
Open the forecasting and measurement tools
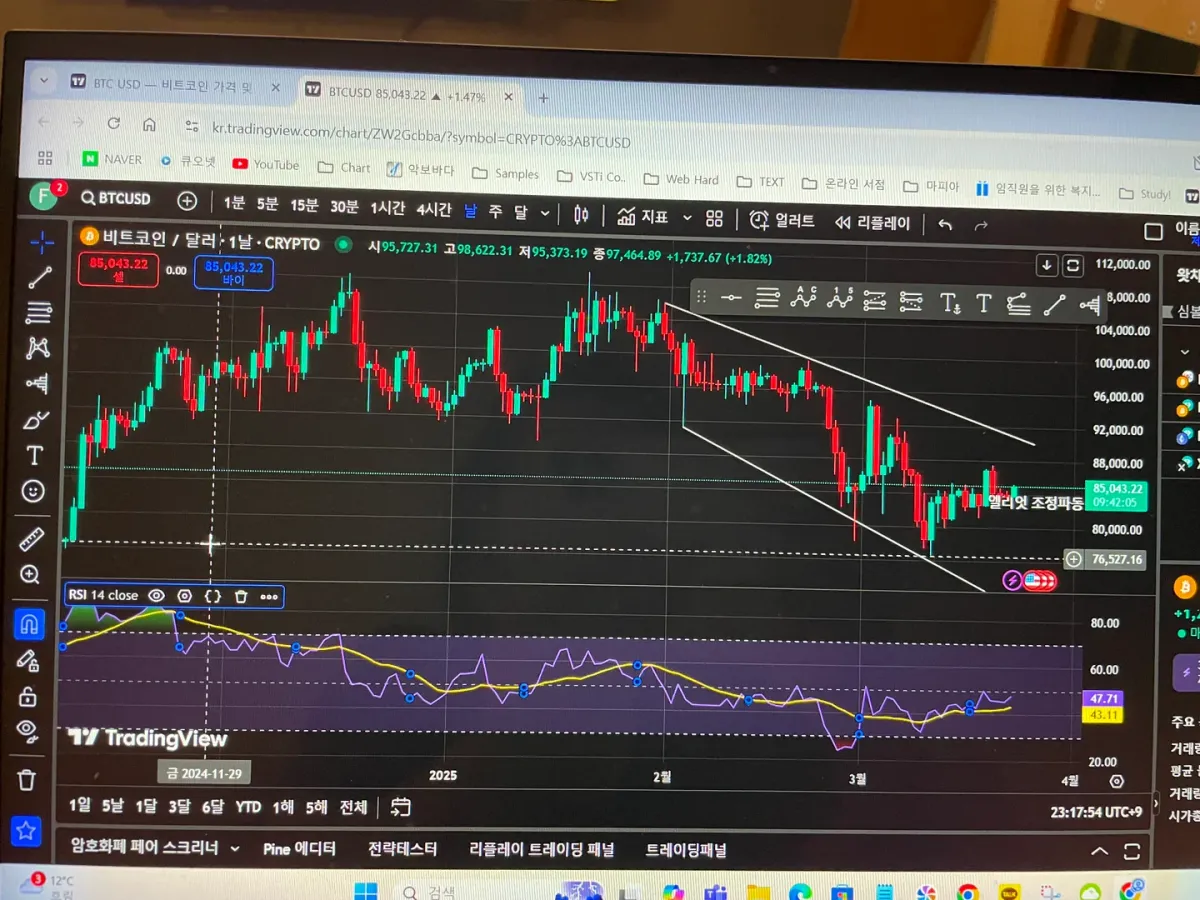[x=37, y=382]
